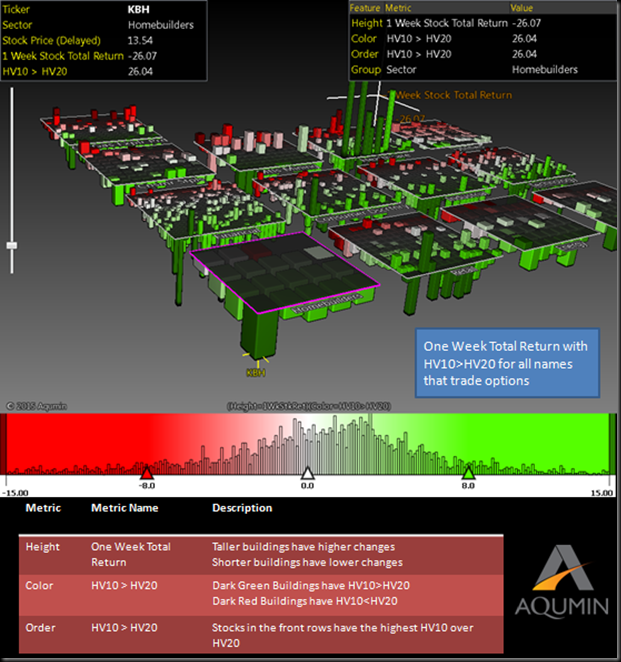This screenshot has width=621, height=662.
Task: Click the -15.00 legend minimum label
Action: [x=15, y=493]
